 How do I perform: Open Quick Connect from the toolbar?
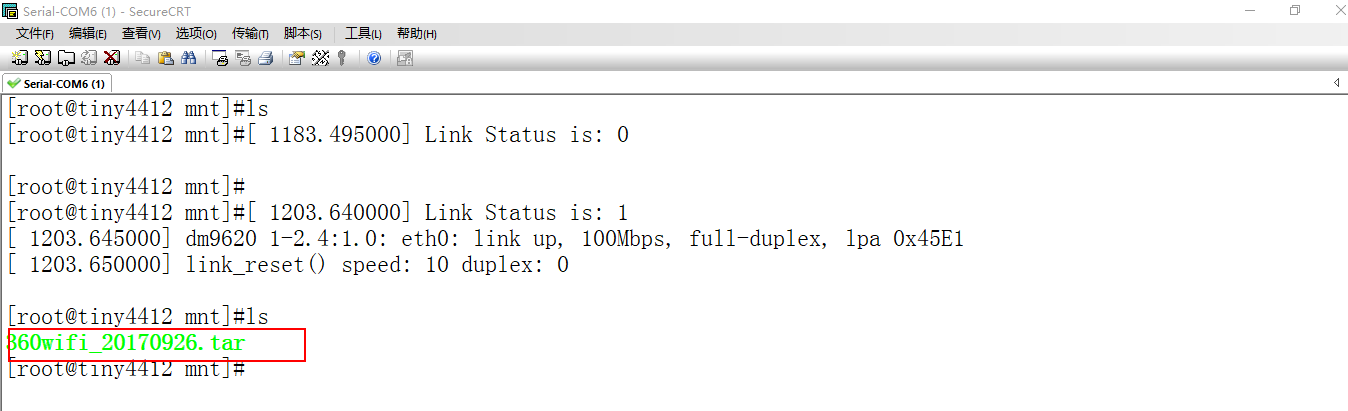[x=43, y=58]
